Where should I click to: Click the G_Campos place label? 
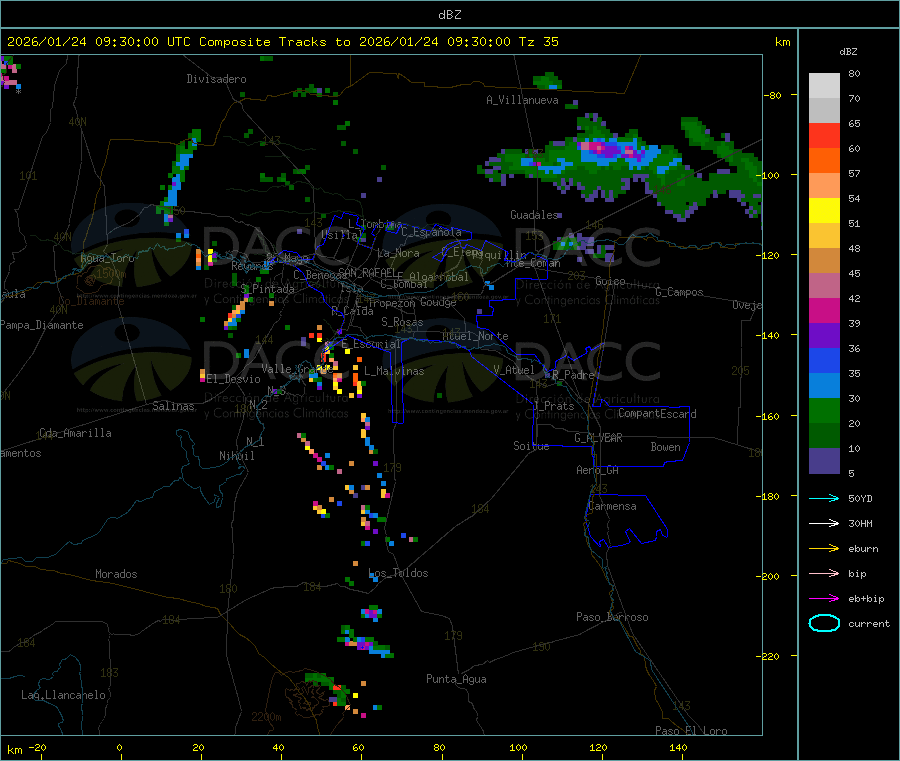[x=679, y=292]
